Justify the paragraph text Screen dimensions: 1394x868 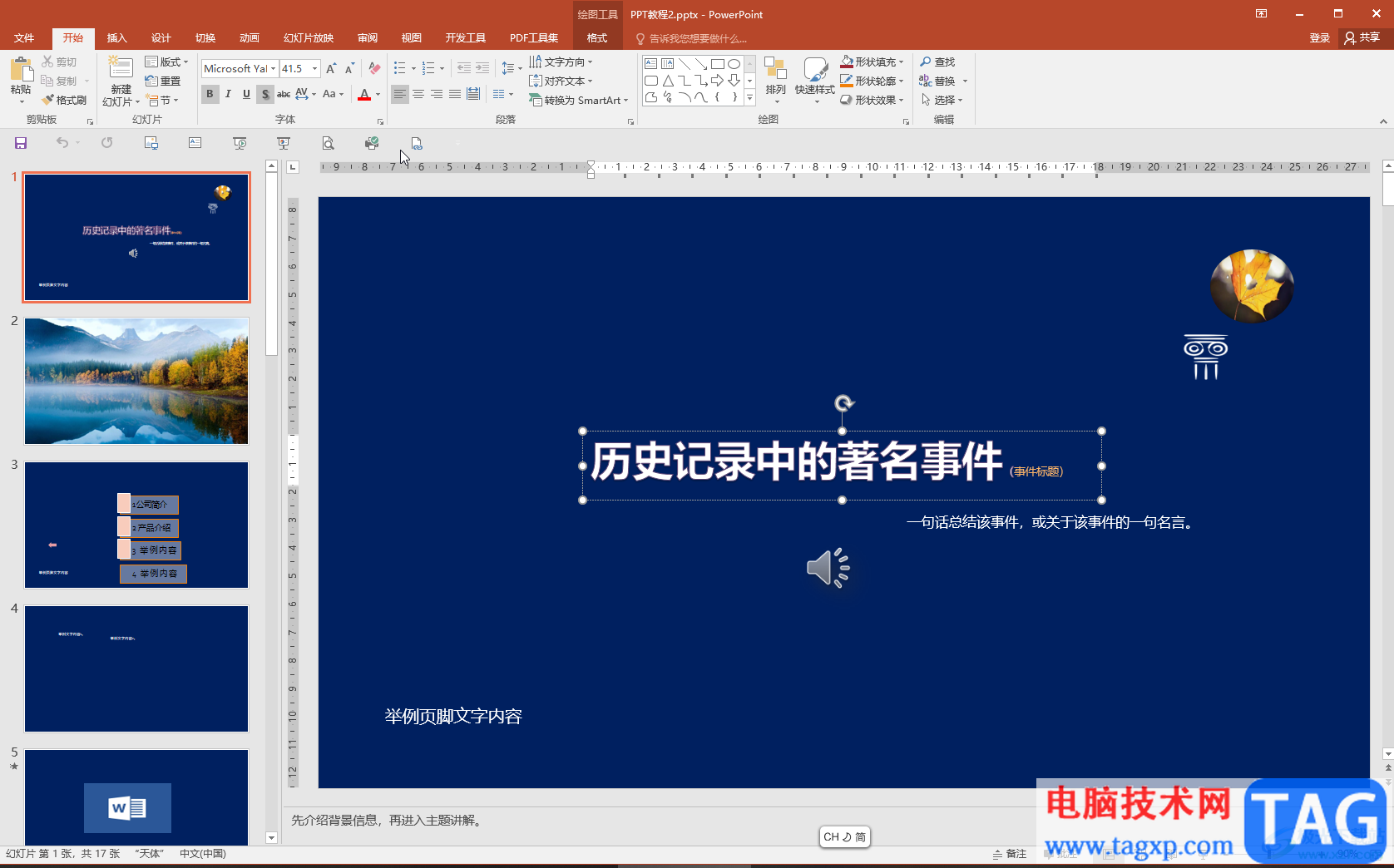[455, 94]
